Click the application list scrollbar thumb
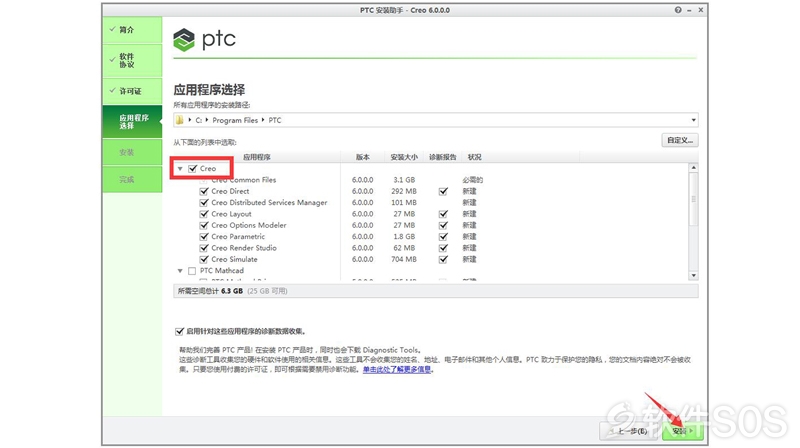This screenshot has height=448, width=800. click(x=693, y=199)
